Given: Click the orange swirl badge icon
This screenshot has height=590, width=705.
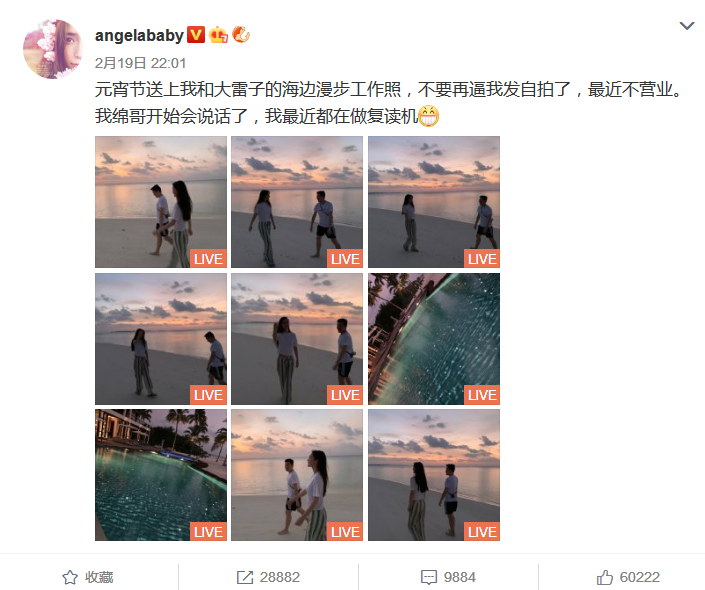Looking at the screenshot, I should (241, 35).
